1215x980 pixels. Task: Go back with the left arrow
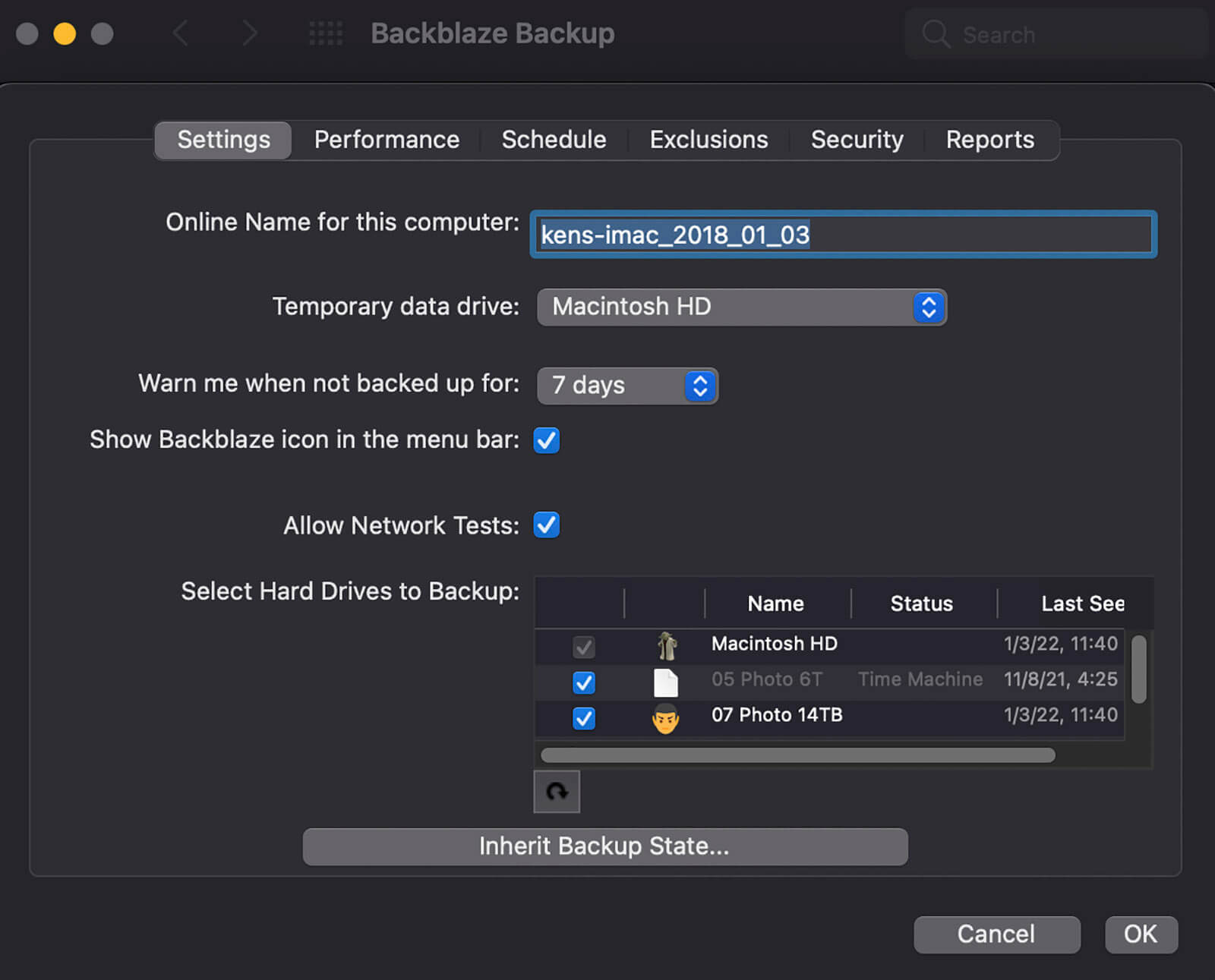181,33
